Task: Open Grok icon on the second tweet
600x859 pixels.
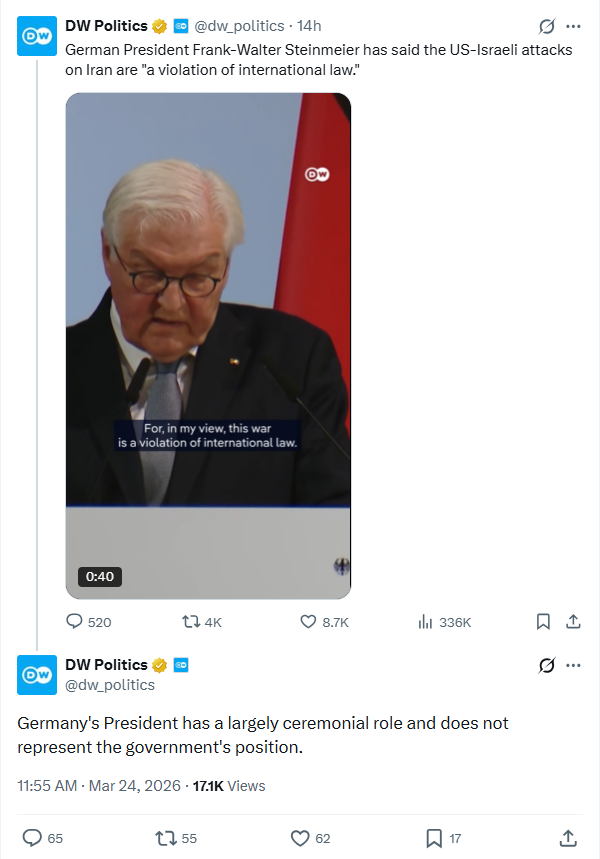Action: [547, 665]
